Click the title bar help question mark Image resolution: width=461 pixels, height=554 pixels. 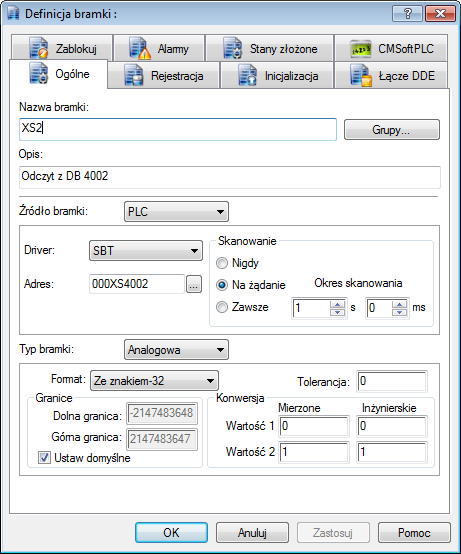click(407, 13)
